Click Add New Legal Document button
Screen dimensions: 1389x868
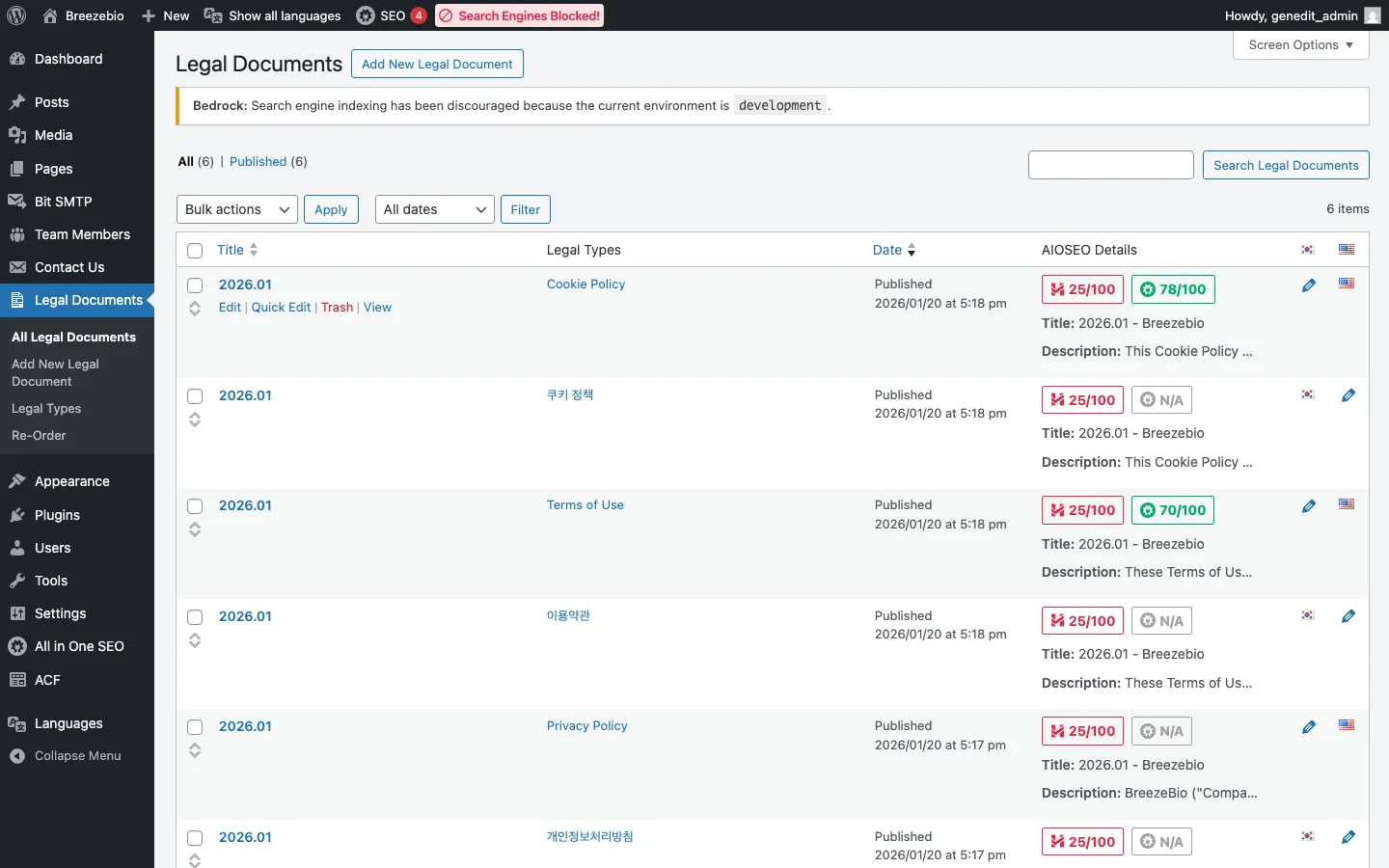pyautogui.click(x=437, y=64)
